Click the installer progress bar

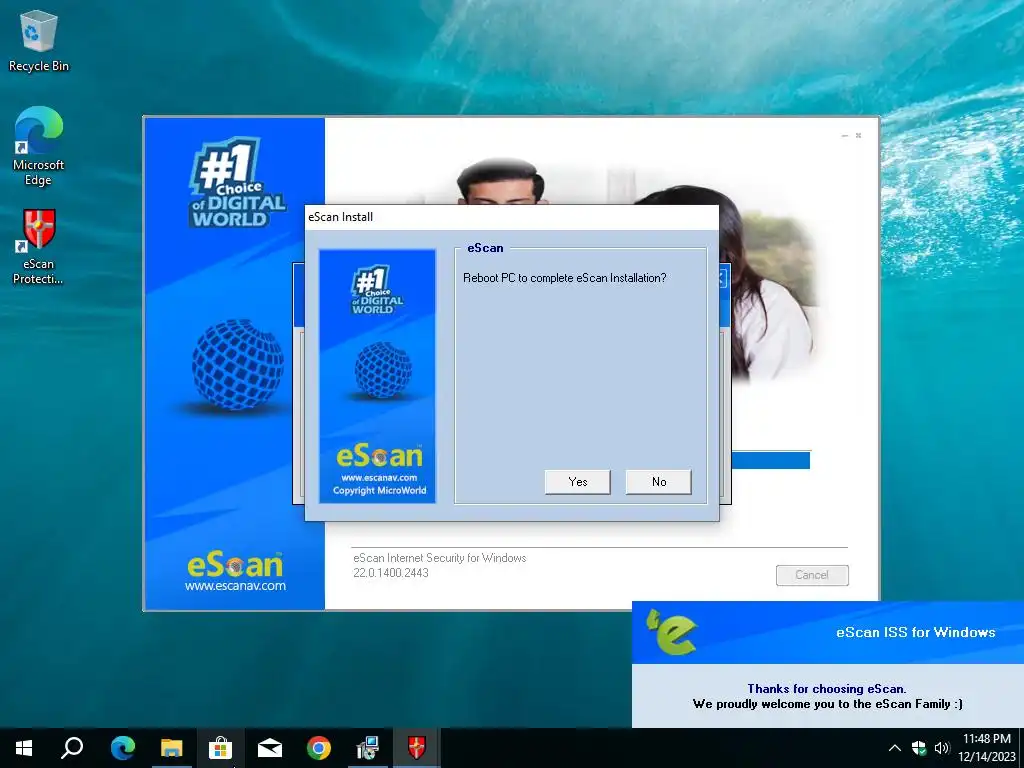(771, 460)
